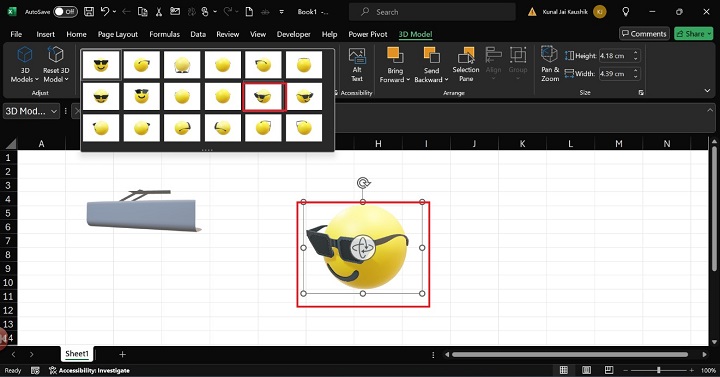This screenshot has width=720, height=377.
Task: Click the Cut scissors icon
Action: [x=159, y=12]
